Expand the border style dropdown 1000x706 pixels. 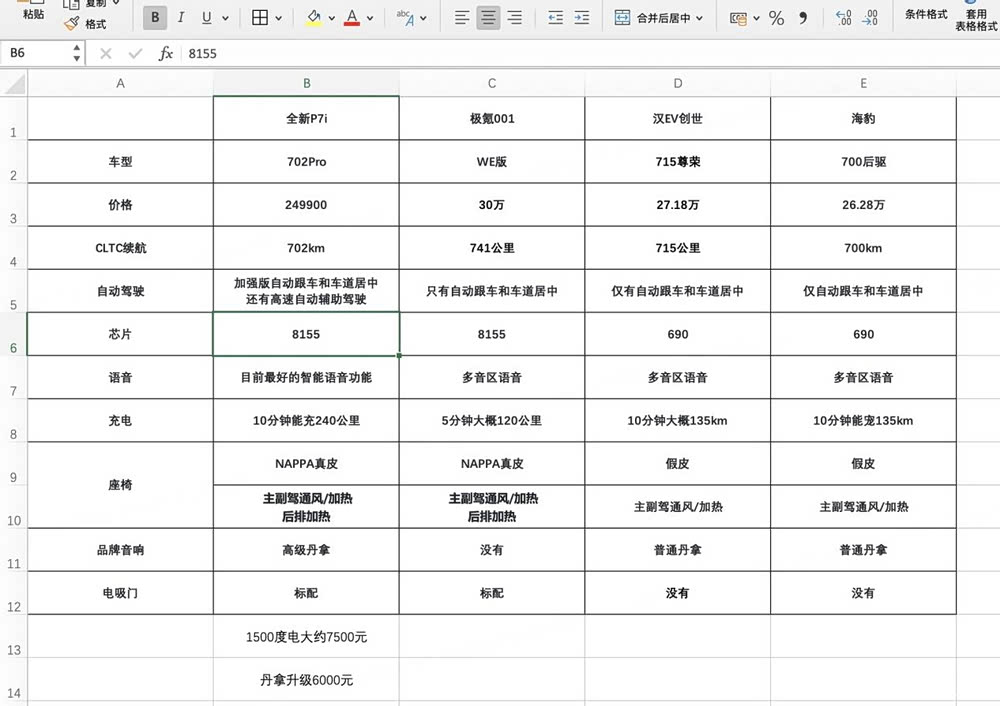[x=277, y=17]
